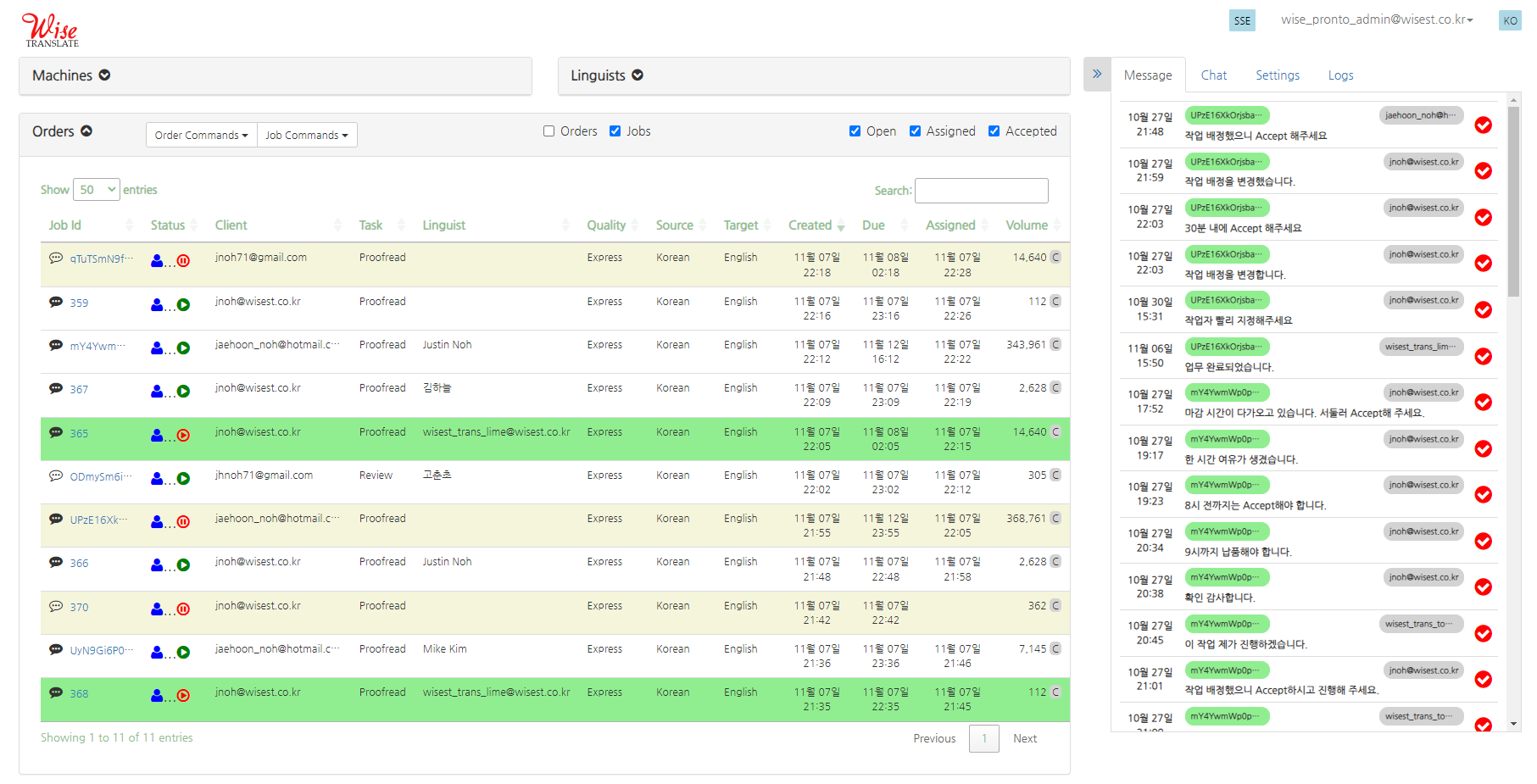Click the Wise Translate logo
Screen dimensions: 1537x784
50,30
